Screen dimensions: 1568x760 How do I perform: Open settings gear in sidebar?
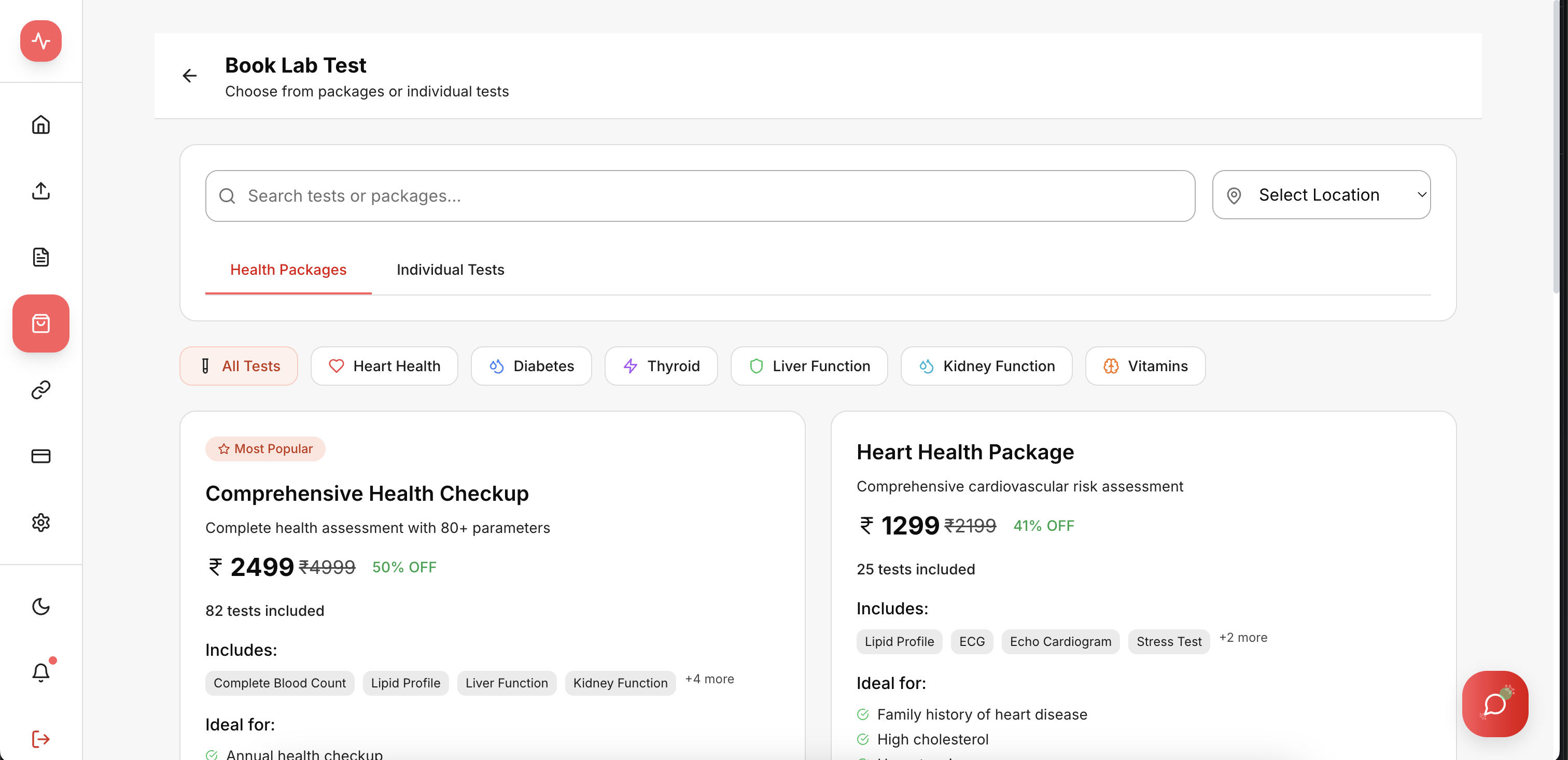pos(41,522)
